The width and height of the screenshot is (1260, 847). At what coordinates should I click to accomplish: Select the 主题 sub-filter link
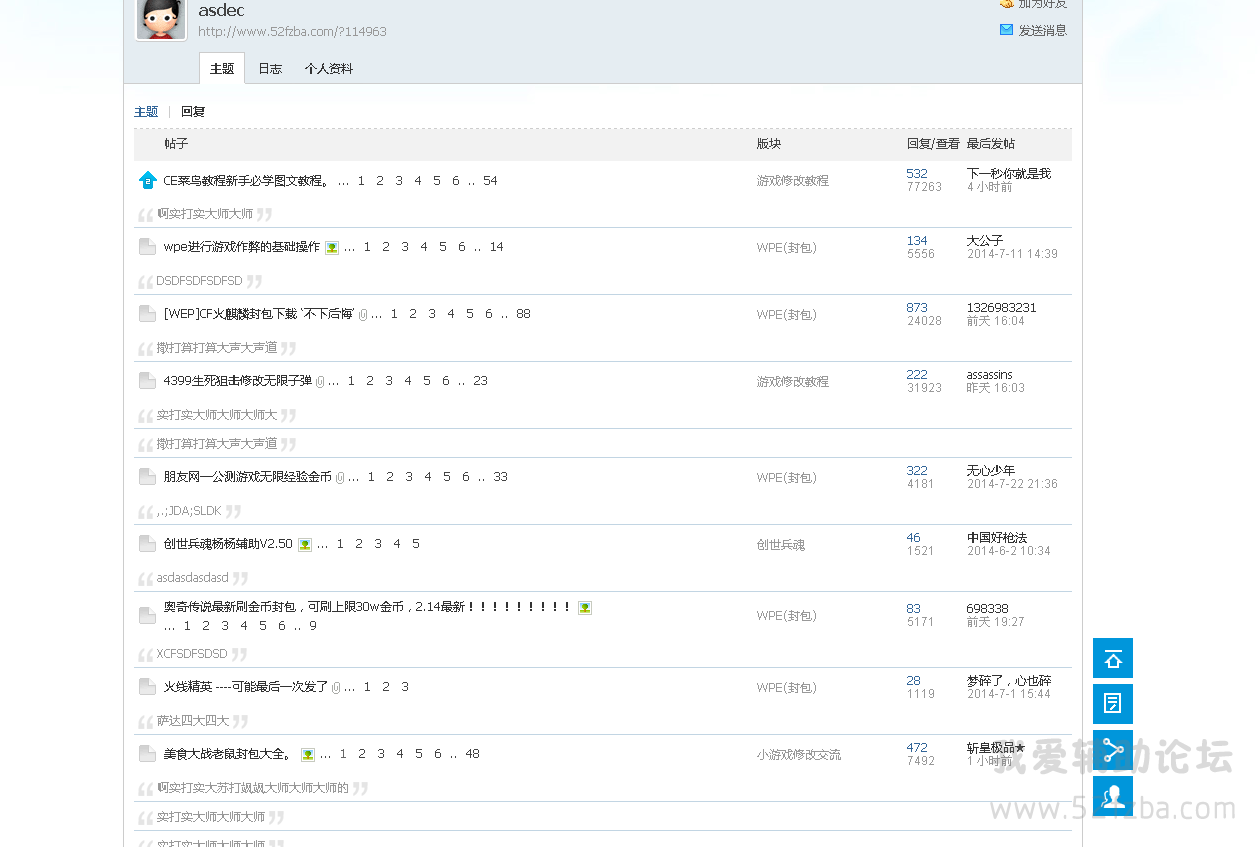(146, 112)
